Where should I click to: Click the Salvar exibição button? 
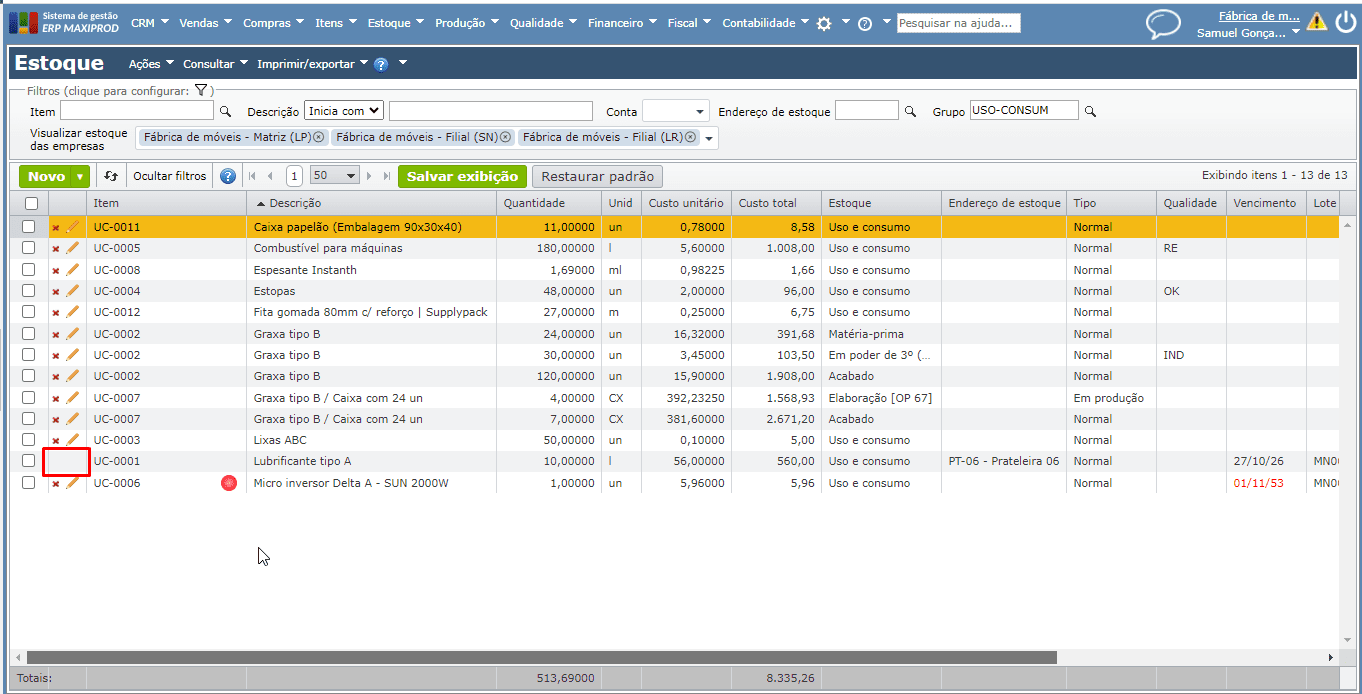(462, 177)
